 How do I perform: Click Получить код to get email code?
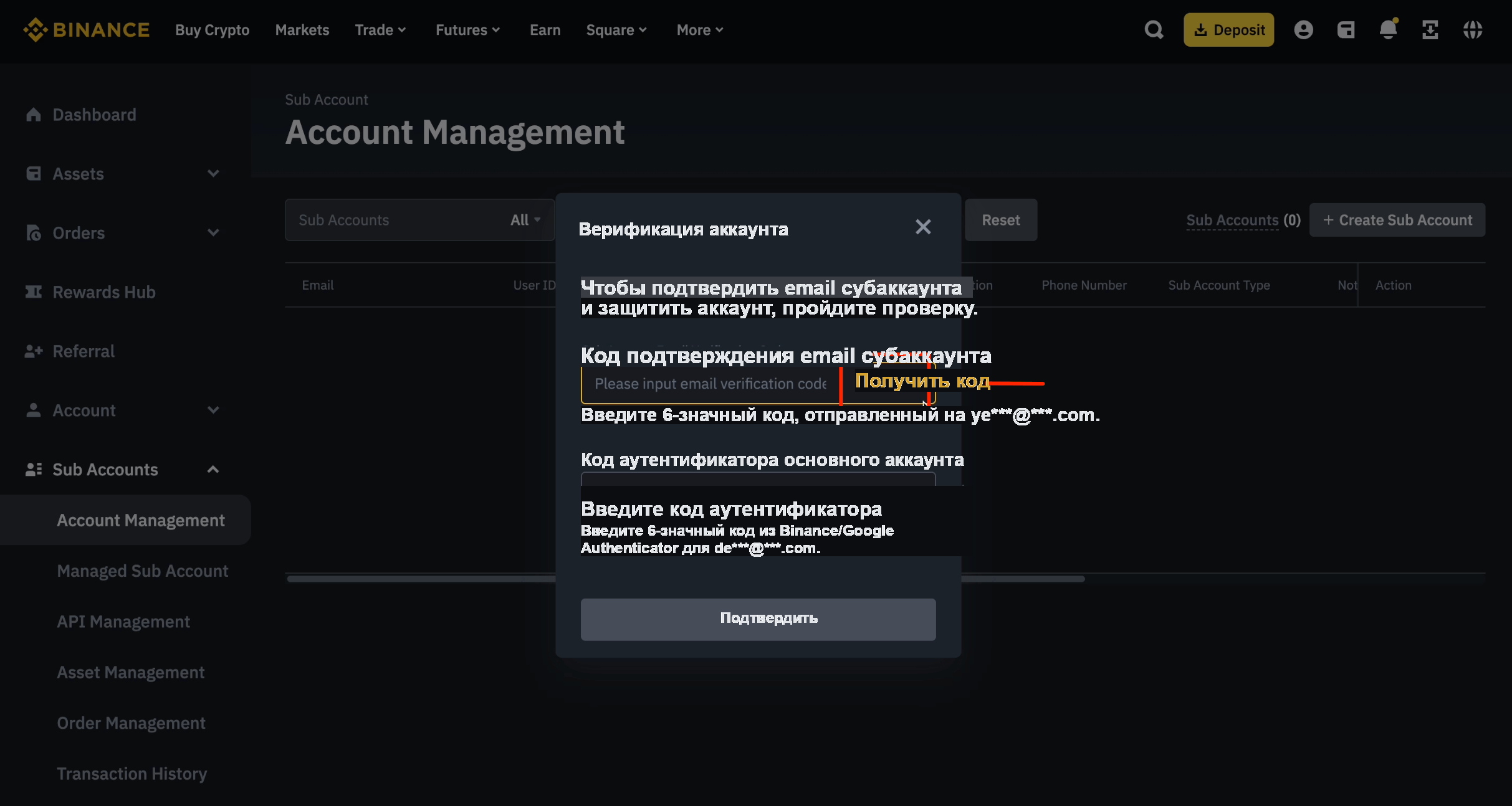(922, 381)
